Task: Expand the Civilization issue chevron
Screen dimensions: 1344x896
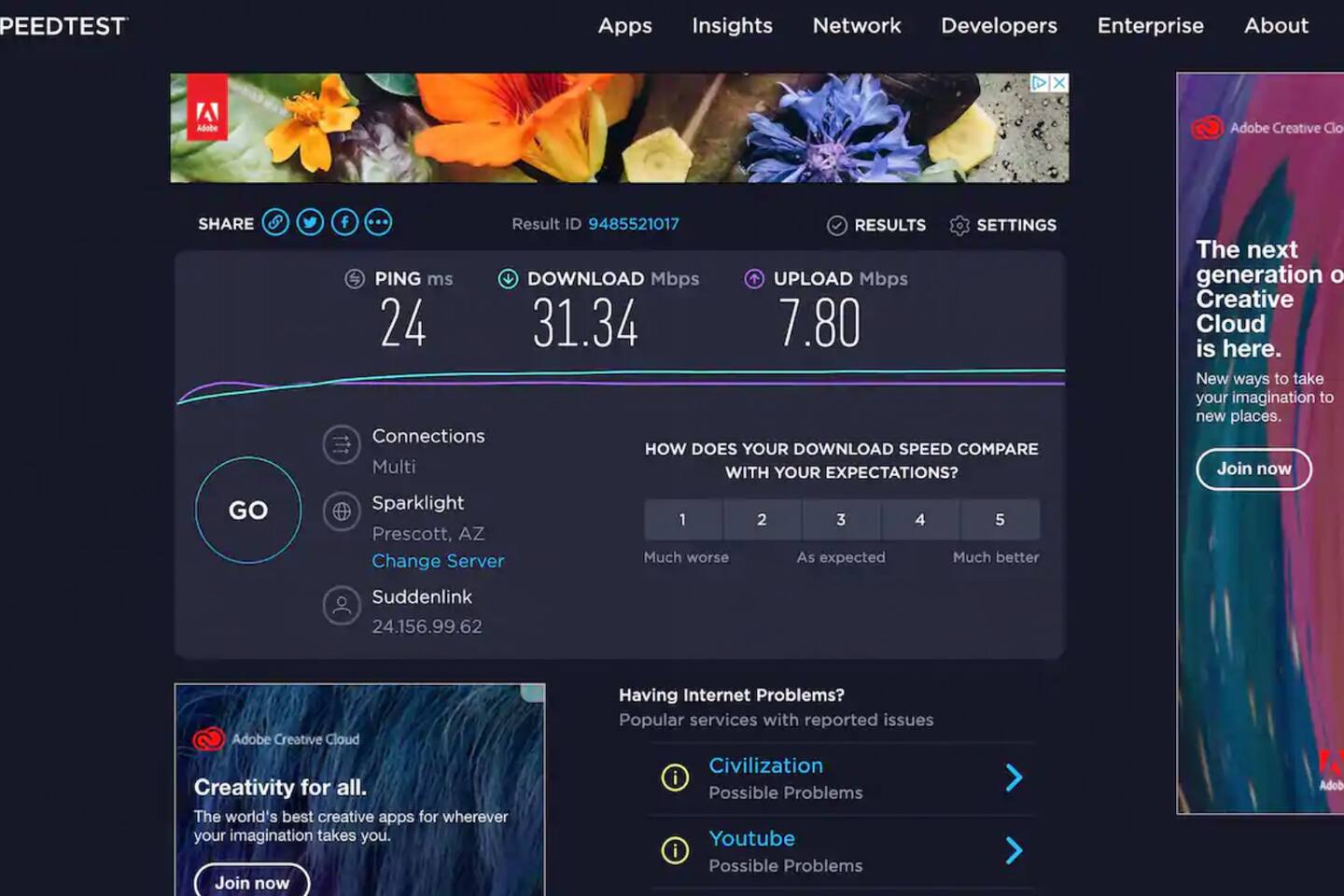Action: (x=1014, y=777)
